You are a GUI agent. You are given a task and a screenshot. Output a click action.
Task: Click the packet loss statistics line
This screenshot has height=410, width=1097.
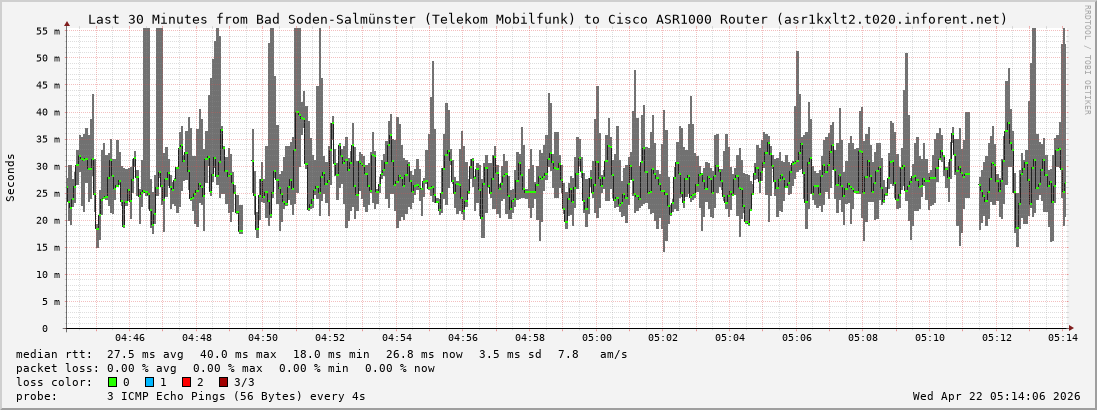(225, 368)
